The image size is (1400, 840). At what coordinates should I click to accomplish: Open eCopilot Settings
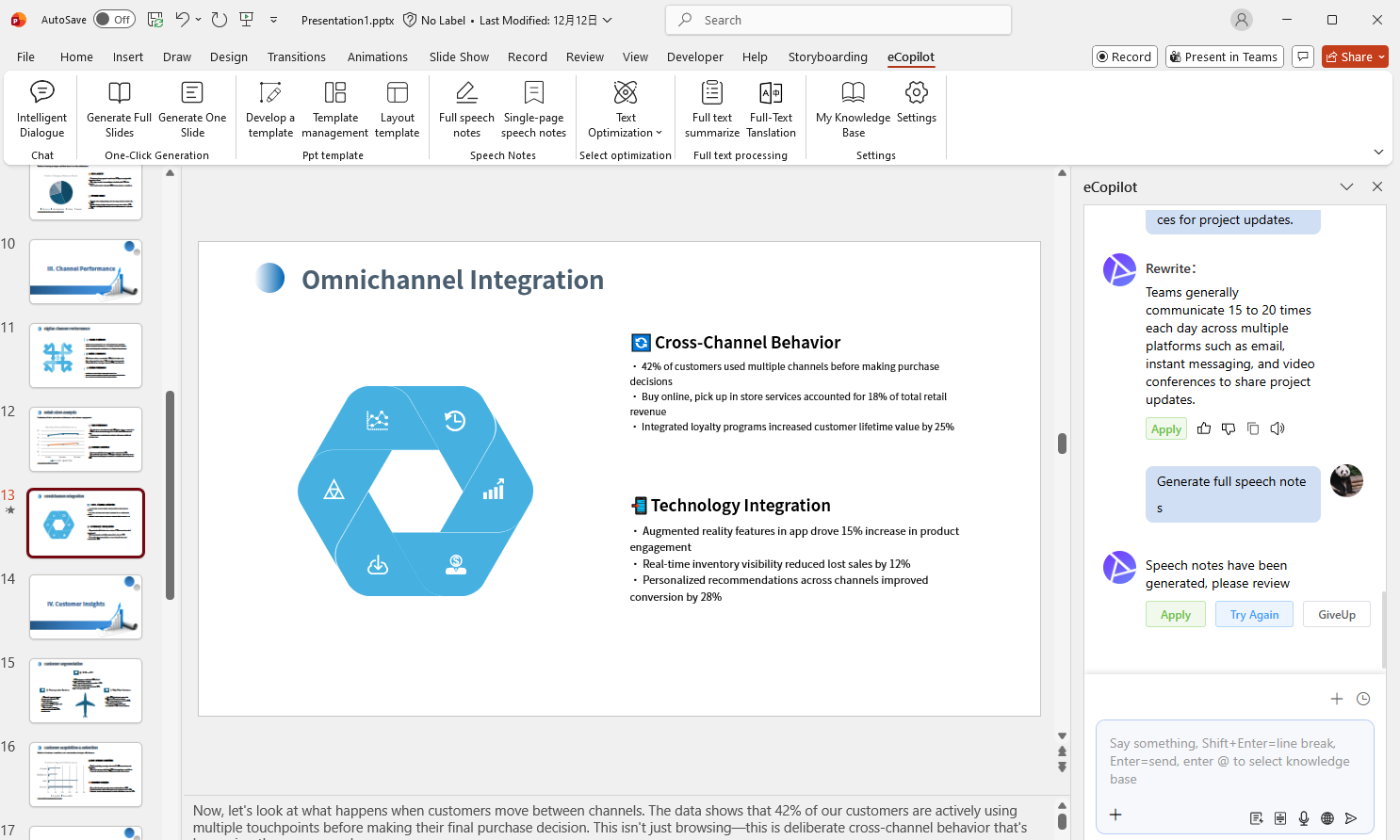pos(916,106)
